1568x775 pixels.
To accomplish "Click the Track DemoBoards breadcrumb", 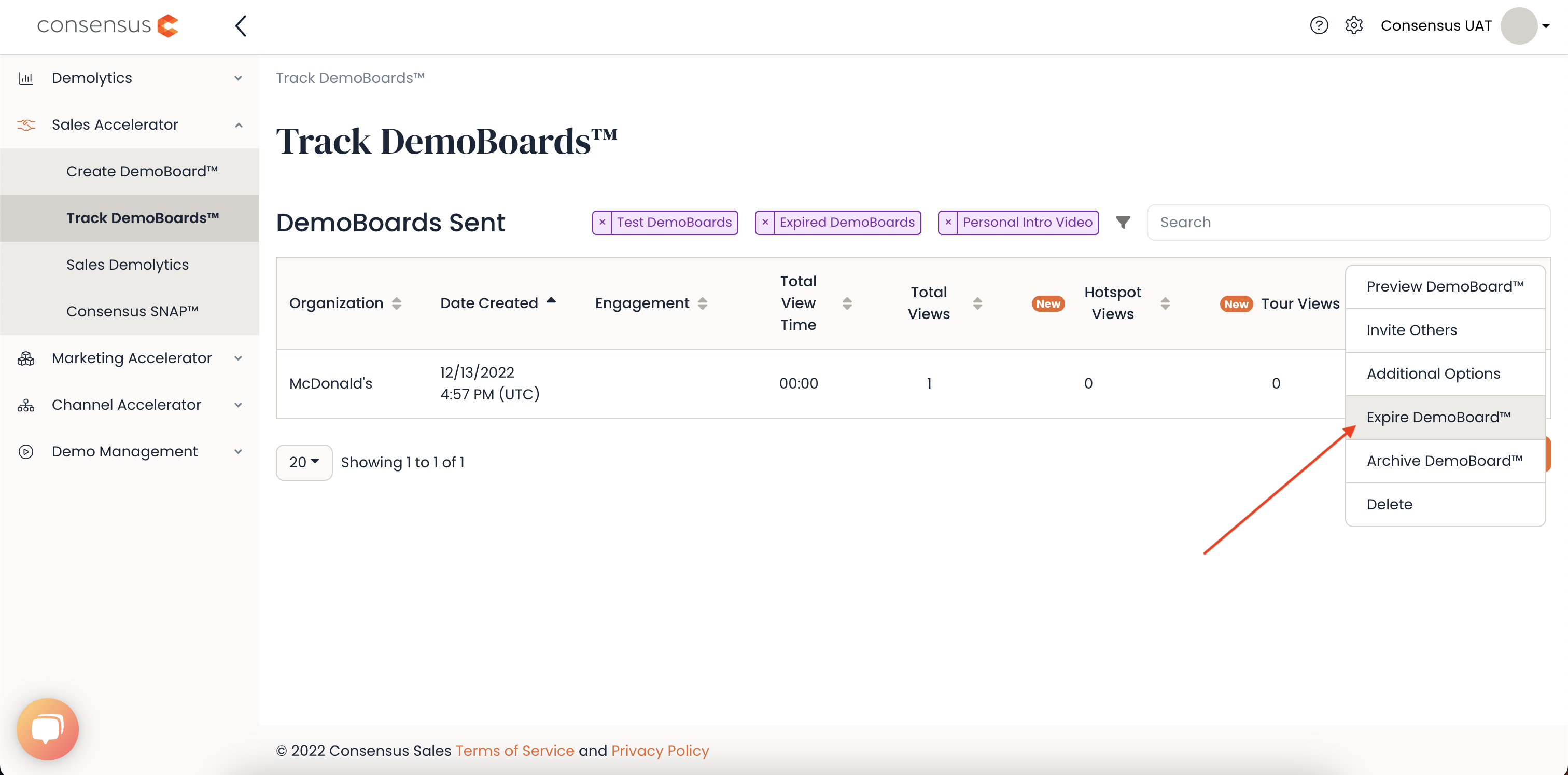I will [350, 78].
